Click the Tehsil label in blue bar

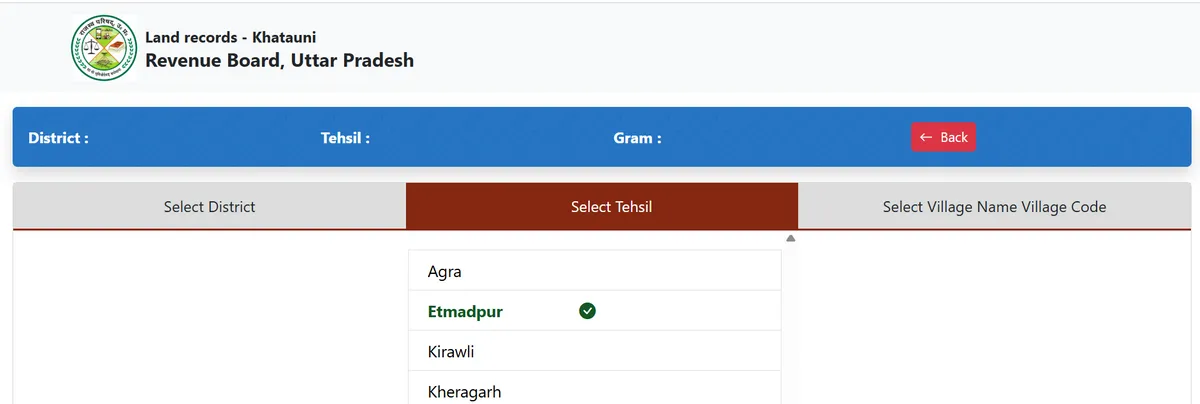pyautogui.click(x=345, y=138)
